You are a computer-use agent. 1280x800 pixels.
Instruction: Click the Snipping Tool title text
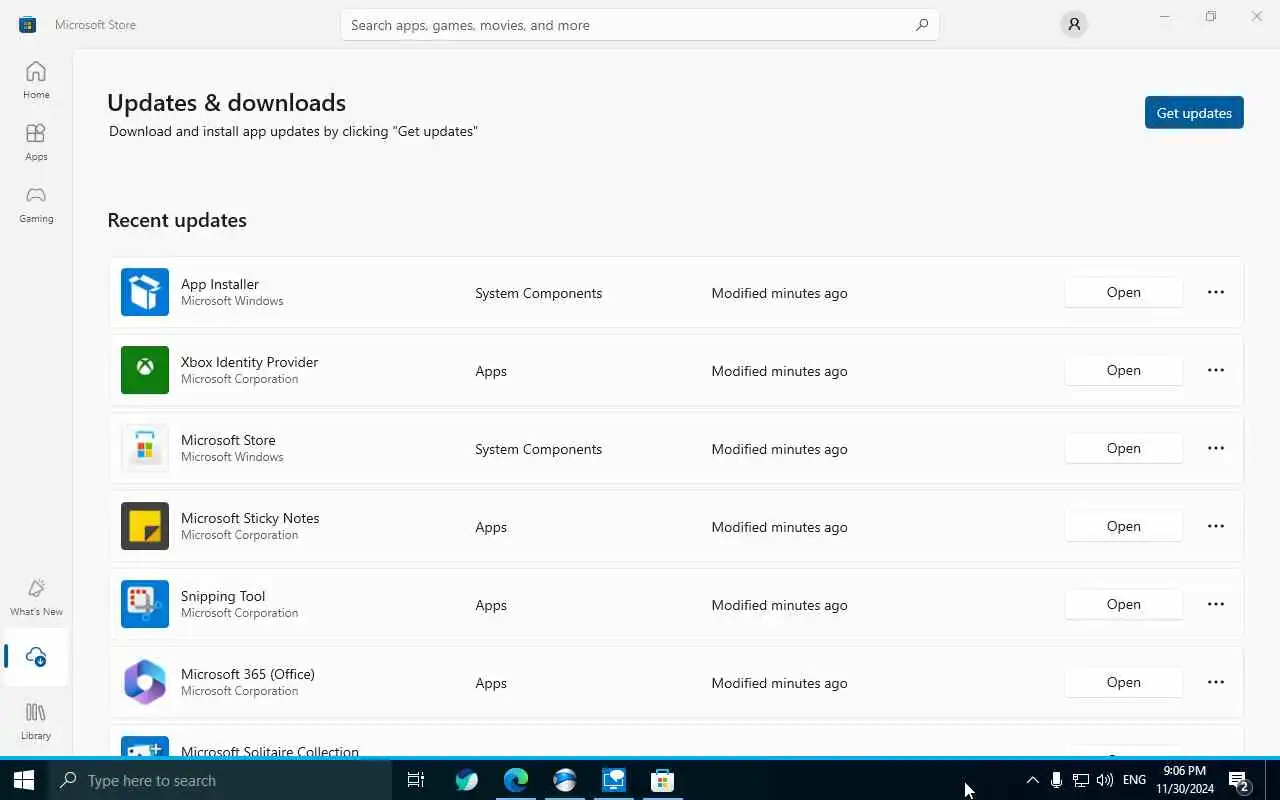(x=223, y=596)
